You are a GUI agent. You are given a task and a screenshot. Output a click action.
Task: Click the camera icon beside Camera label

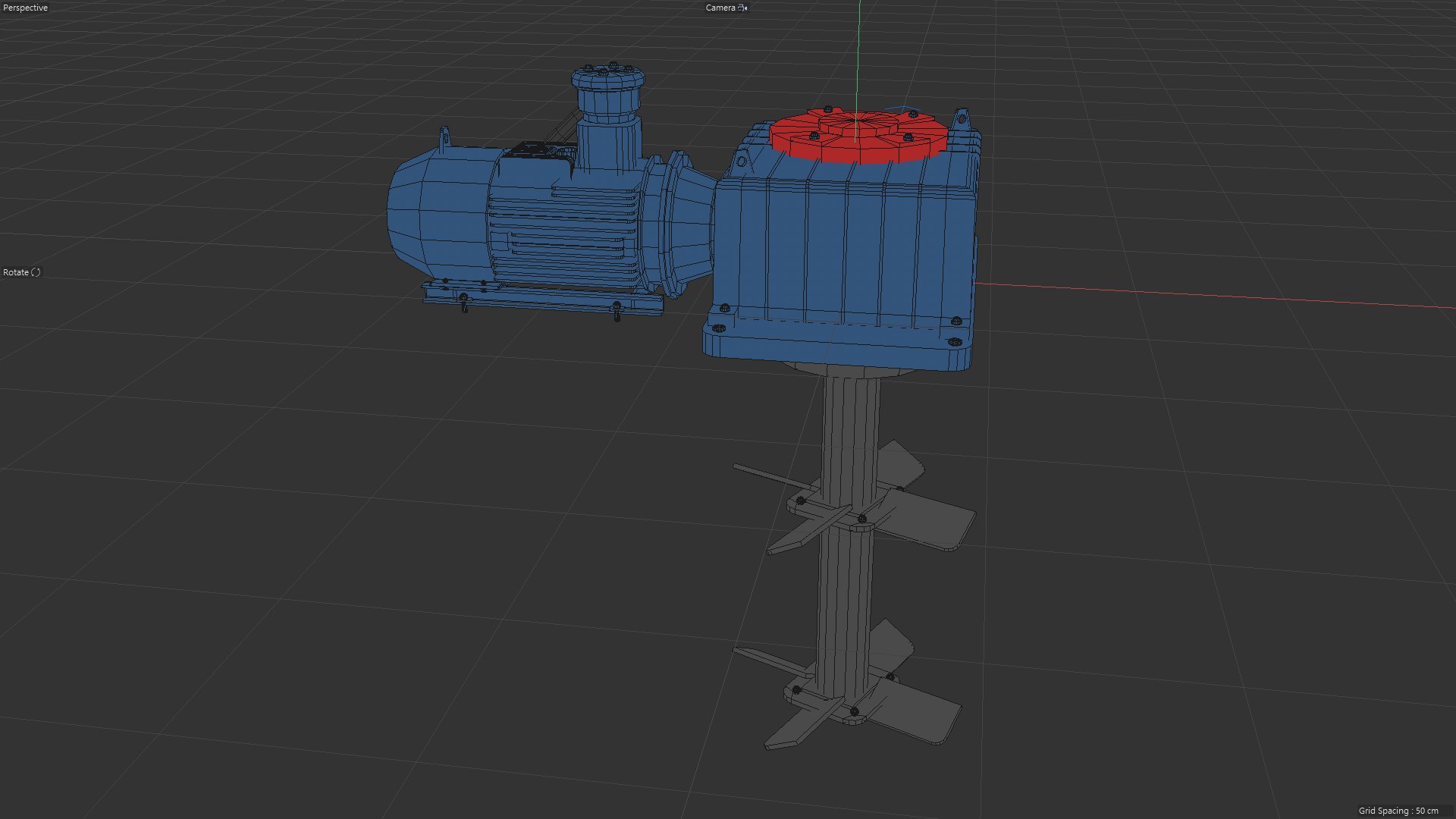(742, 8)
